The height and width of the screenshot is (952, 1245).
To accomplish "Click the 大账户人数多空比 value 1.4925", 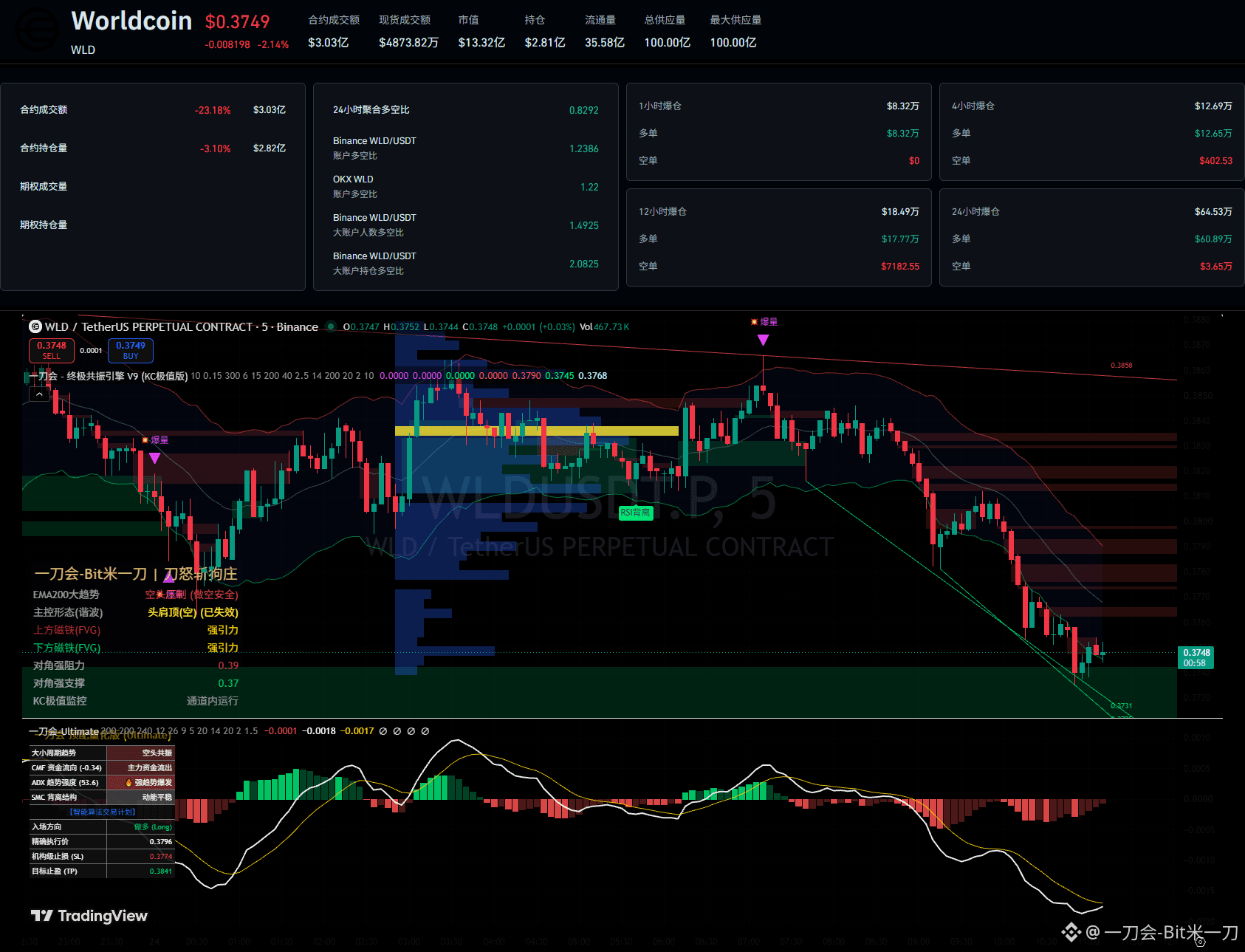I will tap(584, 225).
